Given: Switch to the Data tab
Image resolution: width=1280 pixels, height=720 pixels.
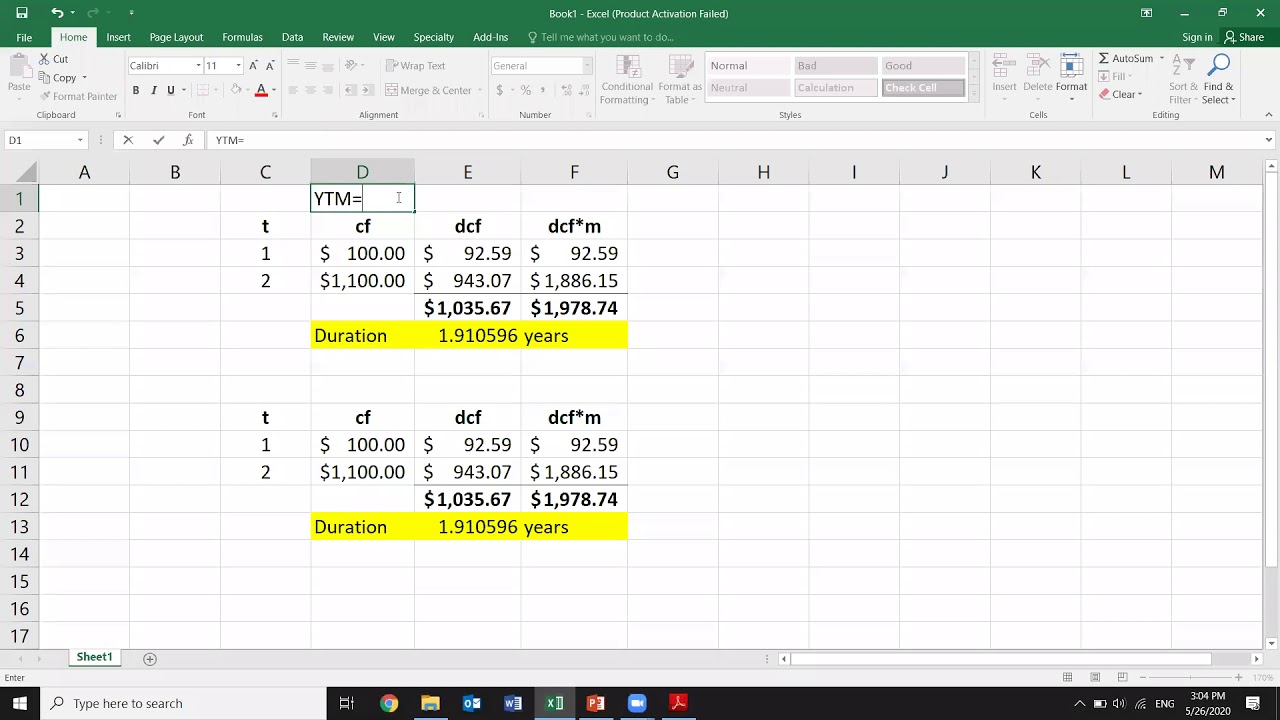Looking at the screenshot, I should pyautogui.click(x=292, y=37).
